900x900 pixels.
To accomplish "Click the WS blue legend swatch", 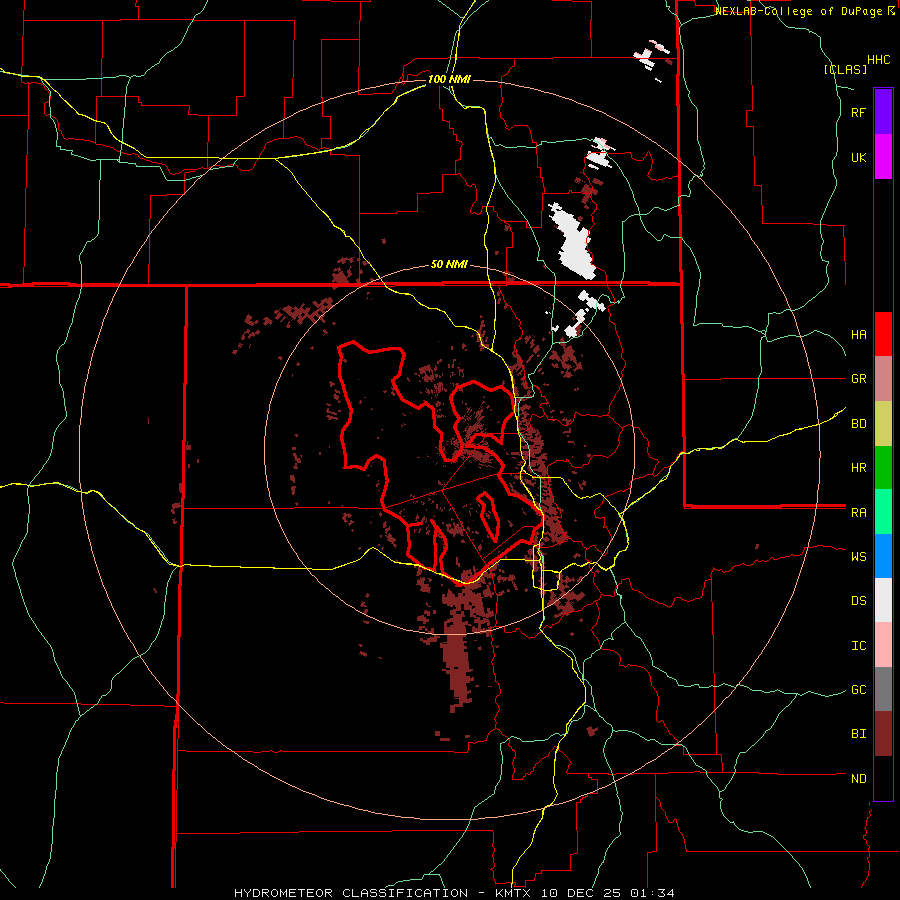I will (x=883, y=556).
